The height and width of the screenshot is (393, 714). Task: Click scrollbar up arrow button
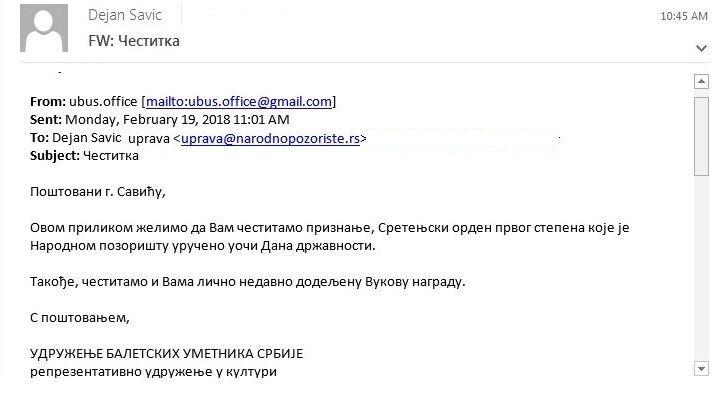coord(701,82)
